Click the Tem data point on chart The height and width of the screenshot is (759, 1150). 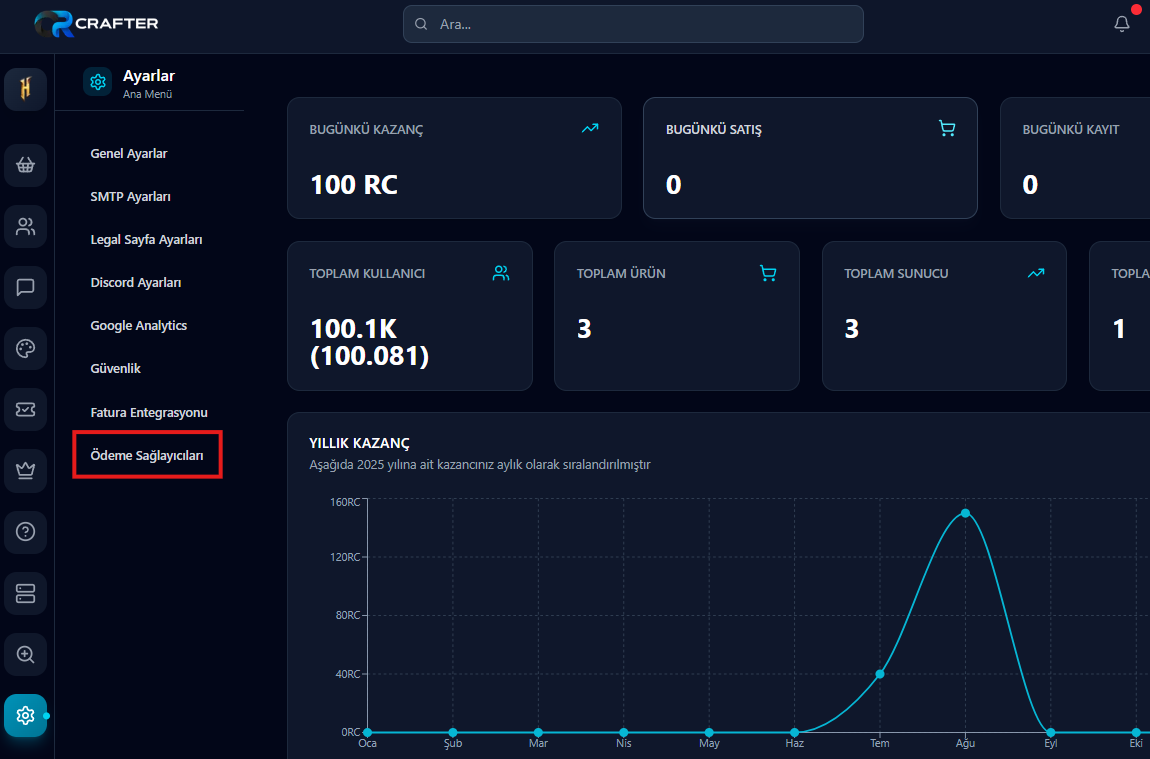(879, 674)
